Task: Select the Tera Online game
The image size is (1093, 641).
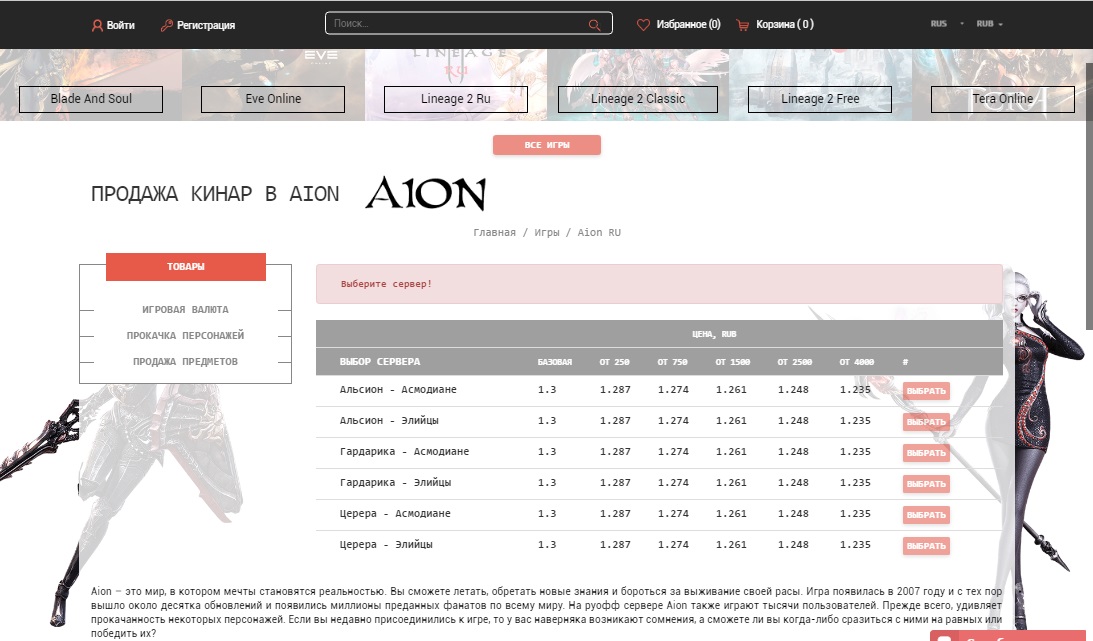Action: pos(1002,99)
